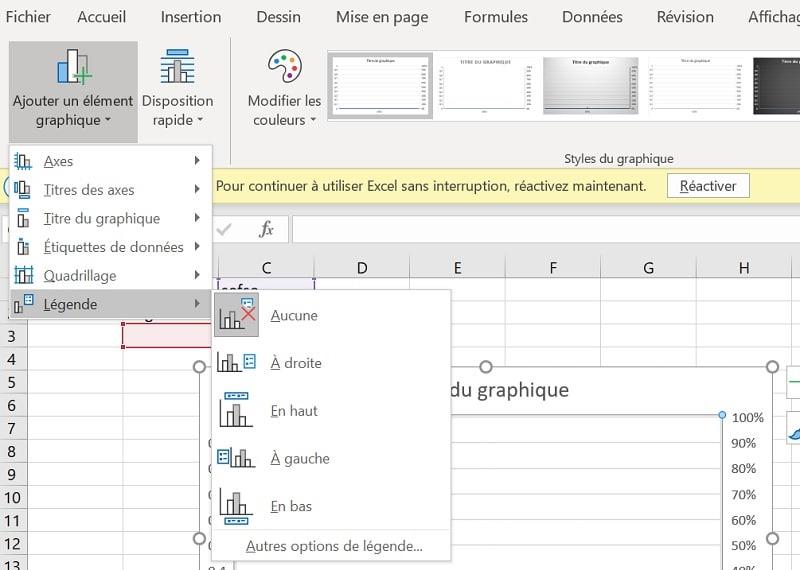Choose the 'À droite' legend position
Screen dimensions: 800x570
pyautogui.click(x=237, y=363)
